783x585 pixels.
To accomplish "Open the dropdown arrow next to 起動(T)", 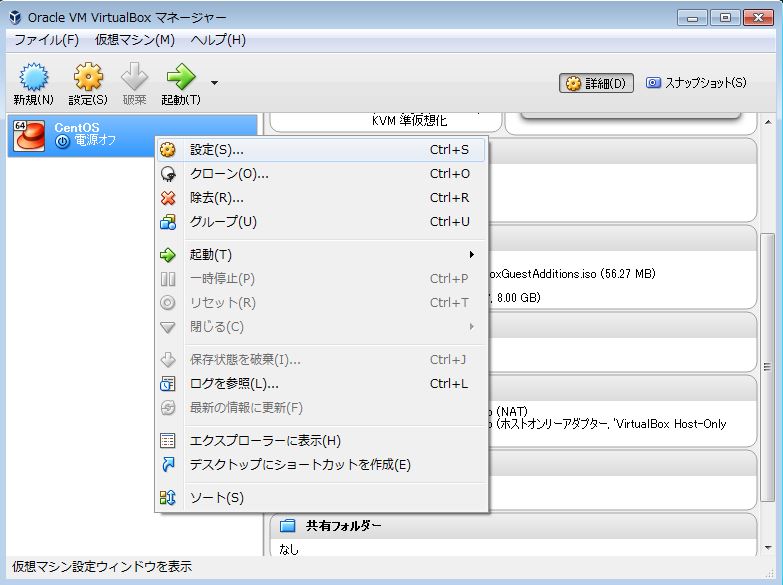I will tap(214, 83).
